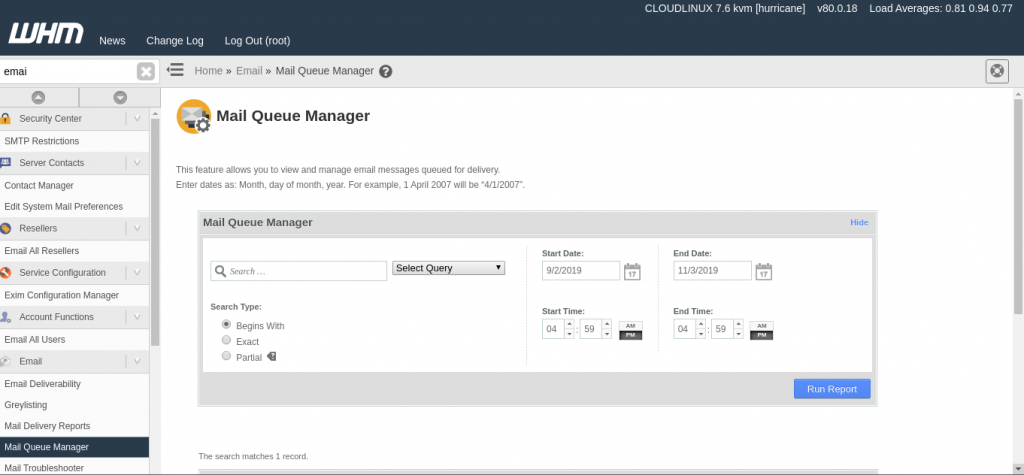Click the info tag icon next to Partial
Viewport: 1024px width, 475px height.
[272, 357]
